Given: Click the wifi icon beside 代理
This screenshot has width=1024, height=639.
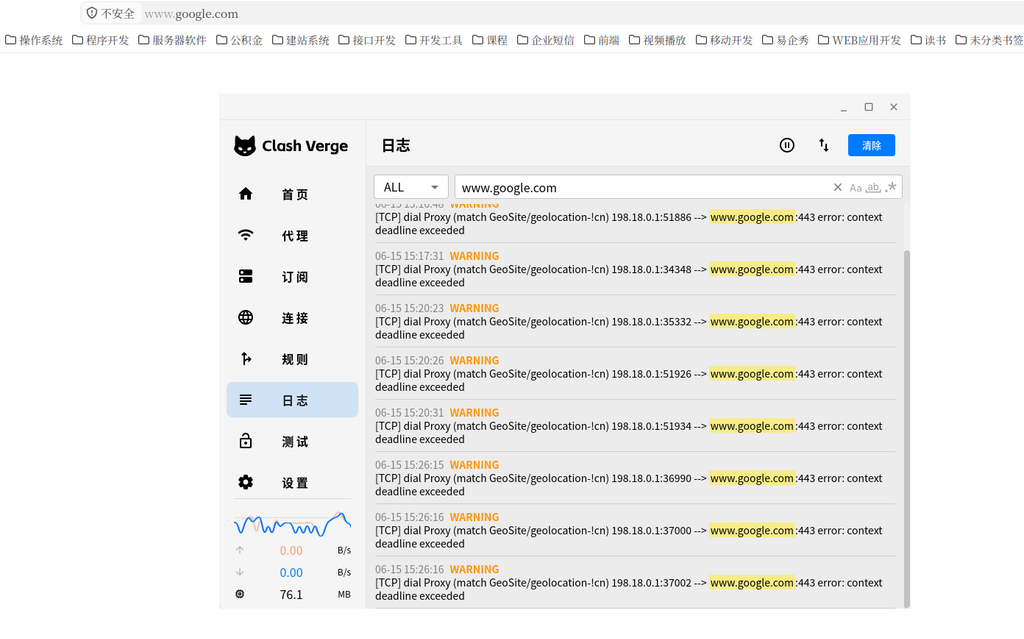Looking at the screenshot, I should [x=246, y=235].
